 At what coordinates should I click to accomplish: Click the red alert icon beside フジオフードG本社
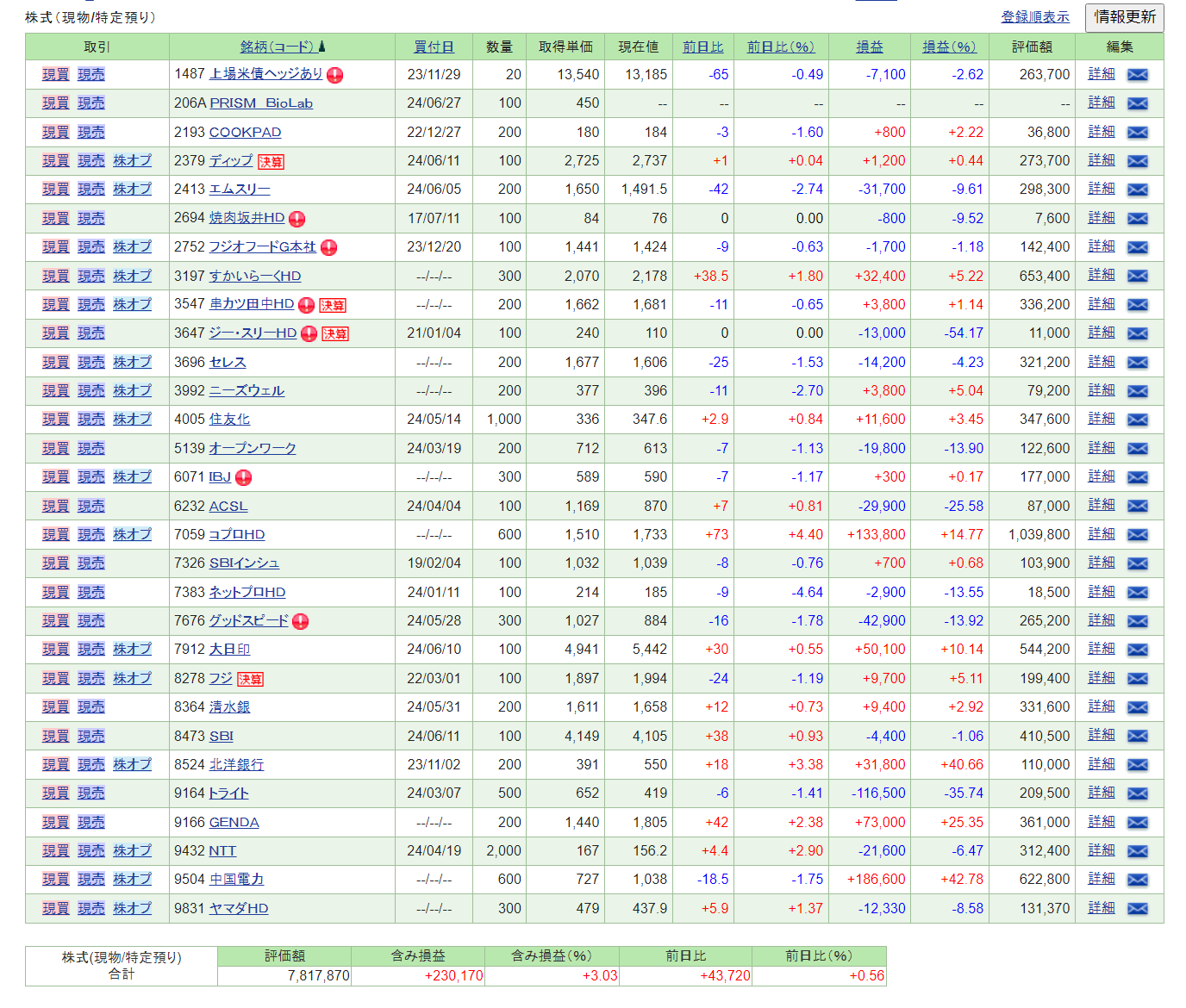click(x=328, y=248)
